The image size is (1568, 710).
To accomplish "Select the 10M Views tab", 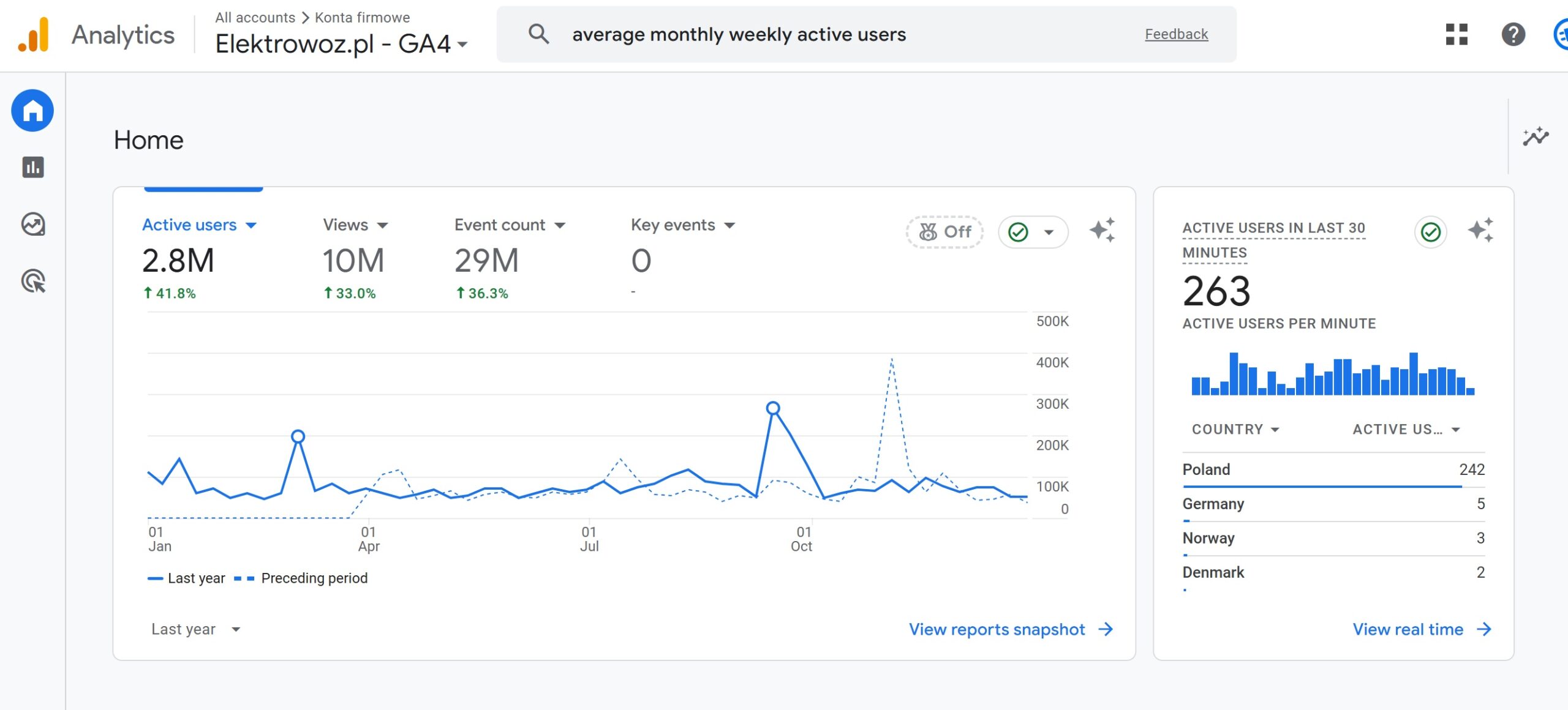I will 356,259.
